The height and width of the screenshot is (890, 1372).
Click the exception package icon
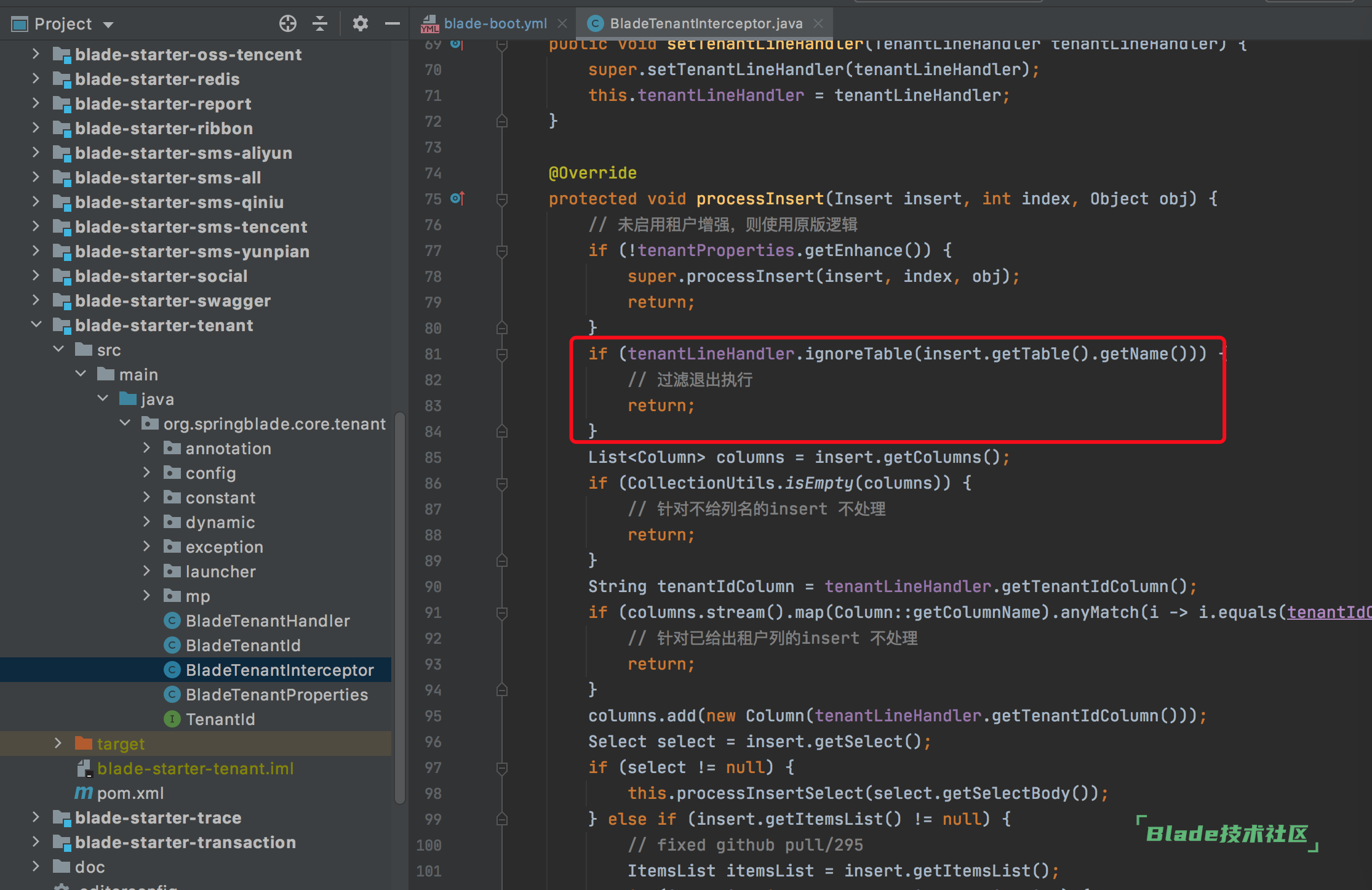coord(172,546)
